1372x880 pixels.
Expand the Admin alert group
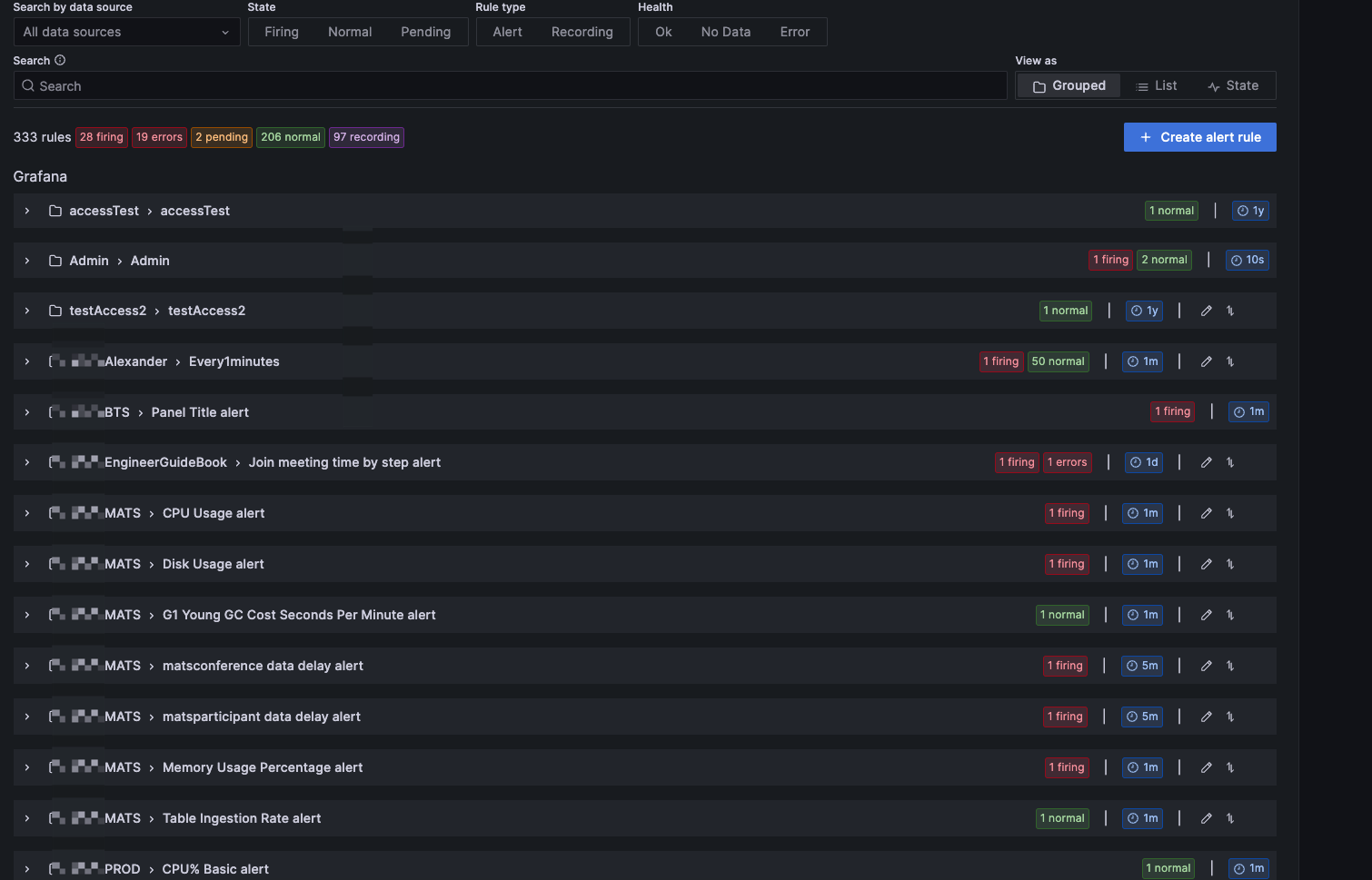coord(26,261)
